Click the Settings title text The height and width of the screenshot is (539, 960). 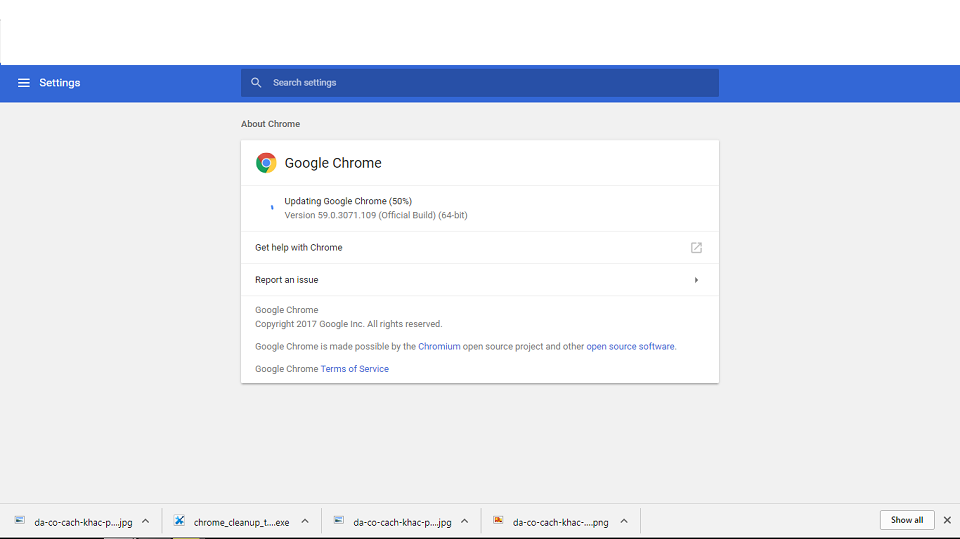pyautogui.click(x=59, y=83)
